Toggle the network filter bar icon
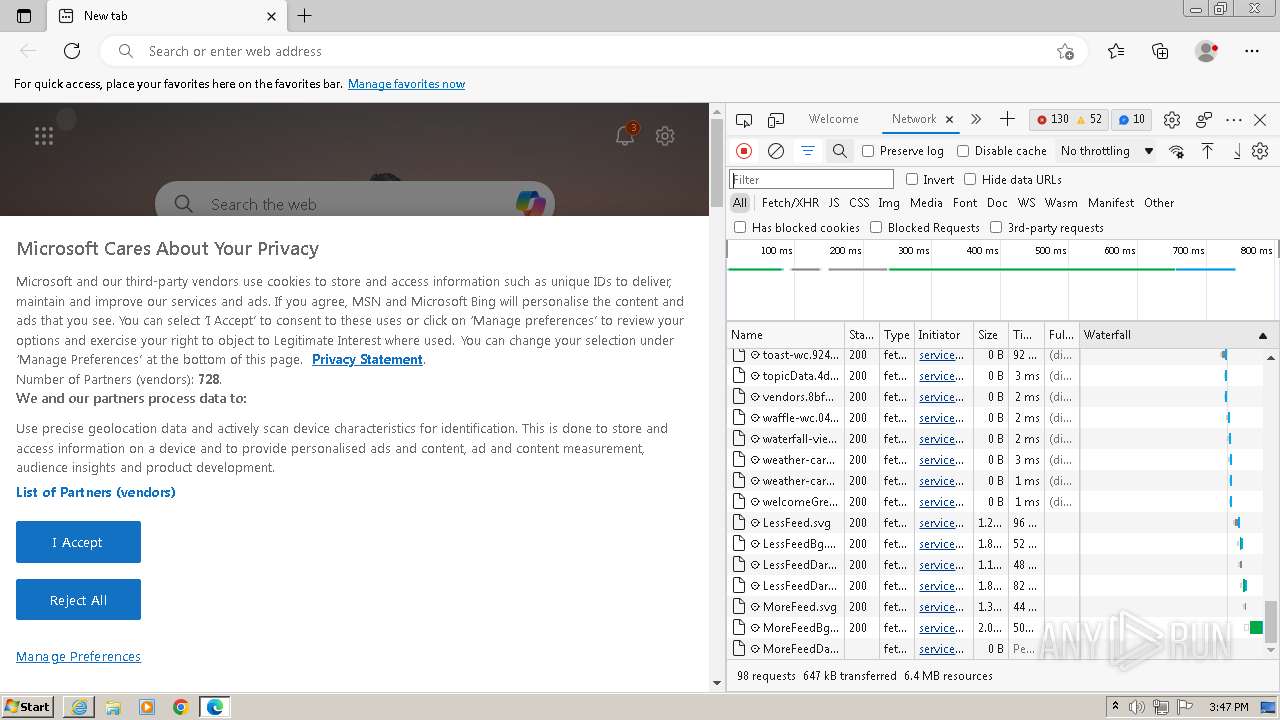Screen dimensions: 1280x720 pyautogui.click(x=807, y=151)
